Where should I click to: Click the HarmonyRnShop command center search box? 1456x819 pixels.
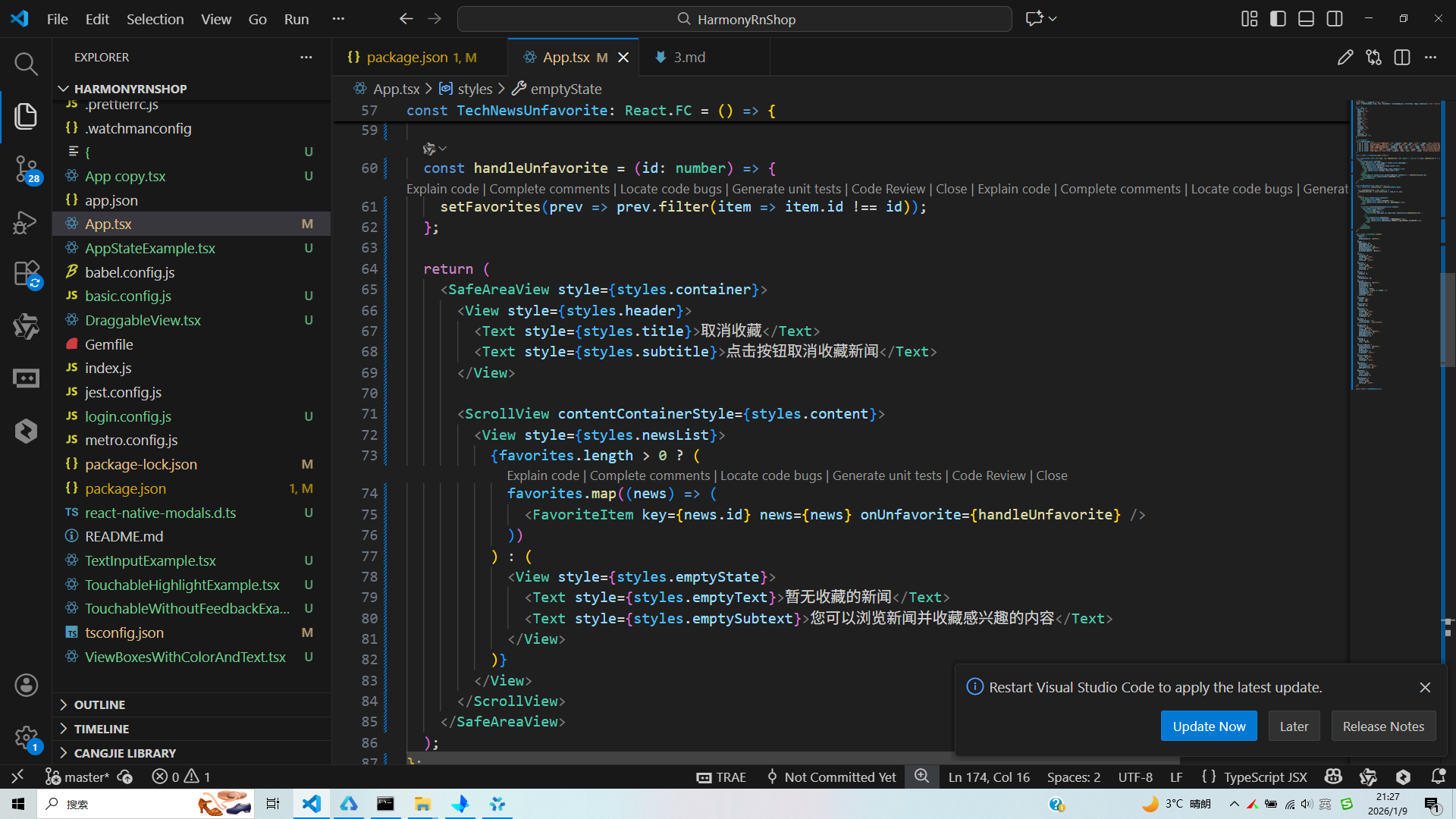(734, 19)
